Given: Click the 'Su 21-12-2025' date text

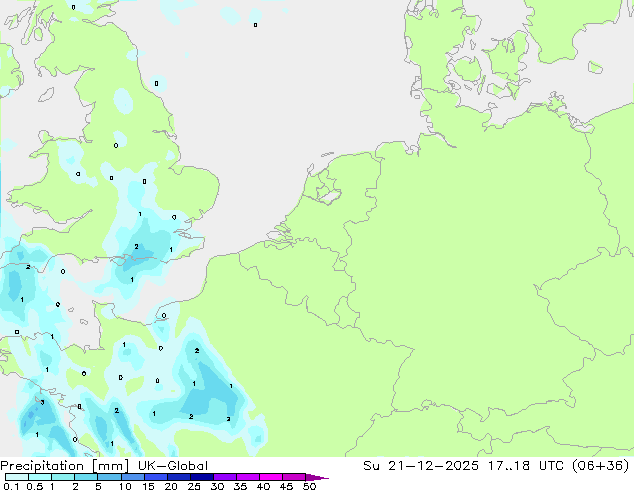Looking at the screenshot, I should (x=421, y=466).
